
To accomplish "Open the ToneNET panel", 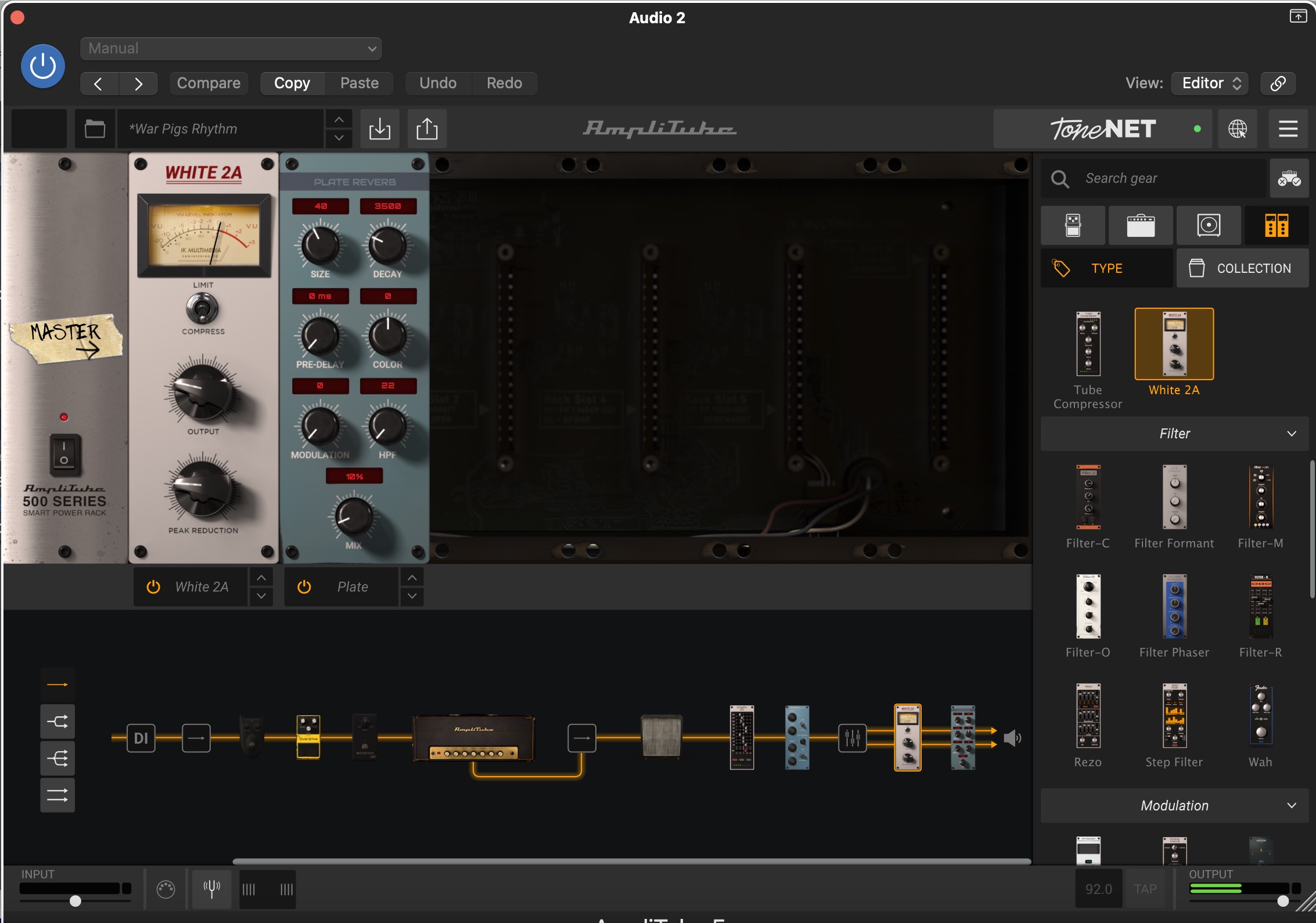I will (1102, 129).
